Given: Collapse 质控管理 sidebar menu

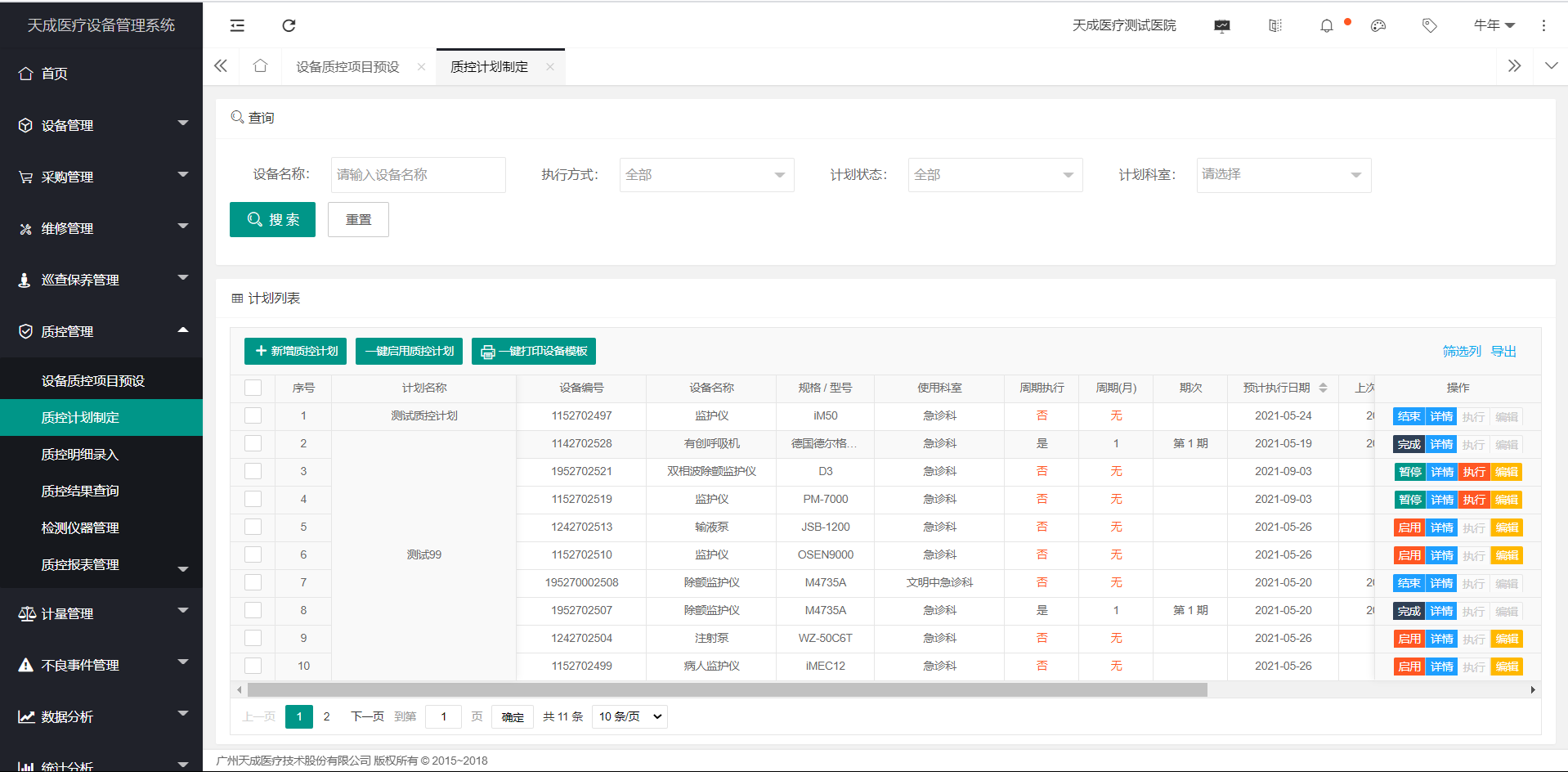Looking at the screenshot, I should point(101,331).
